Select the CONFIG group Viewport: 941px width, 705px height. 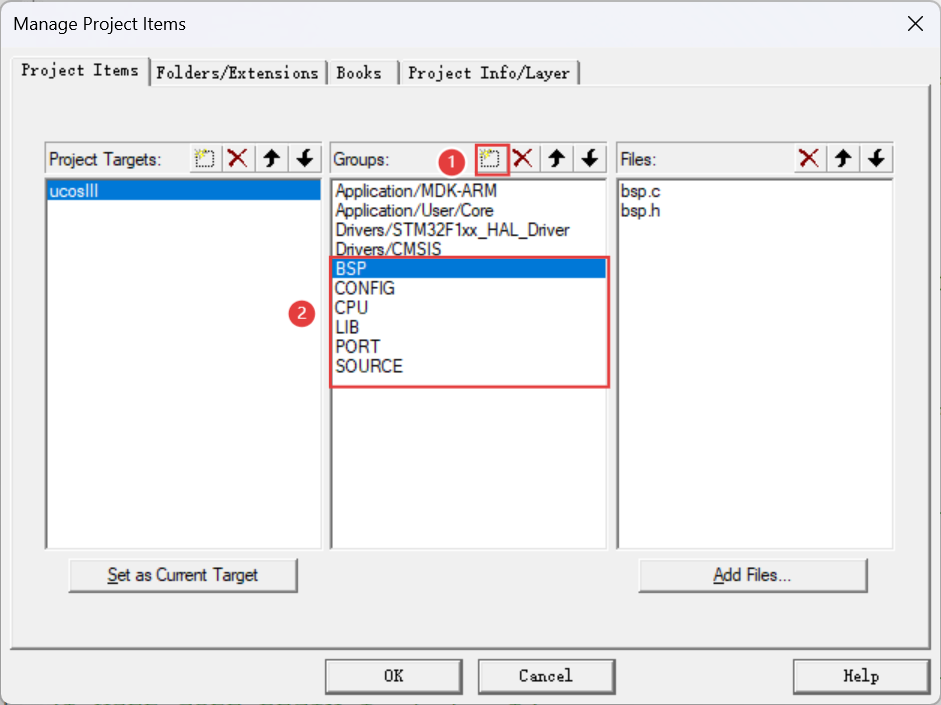(x=468, y=288)
